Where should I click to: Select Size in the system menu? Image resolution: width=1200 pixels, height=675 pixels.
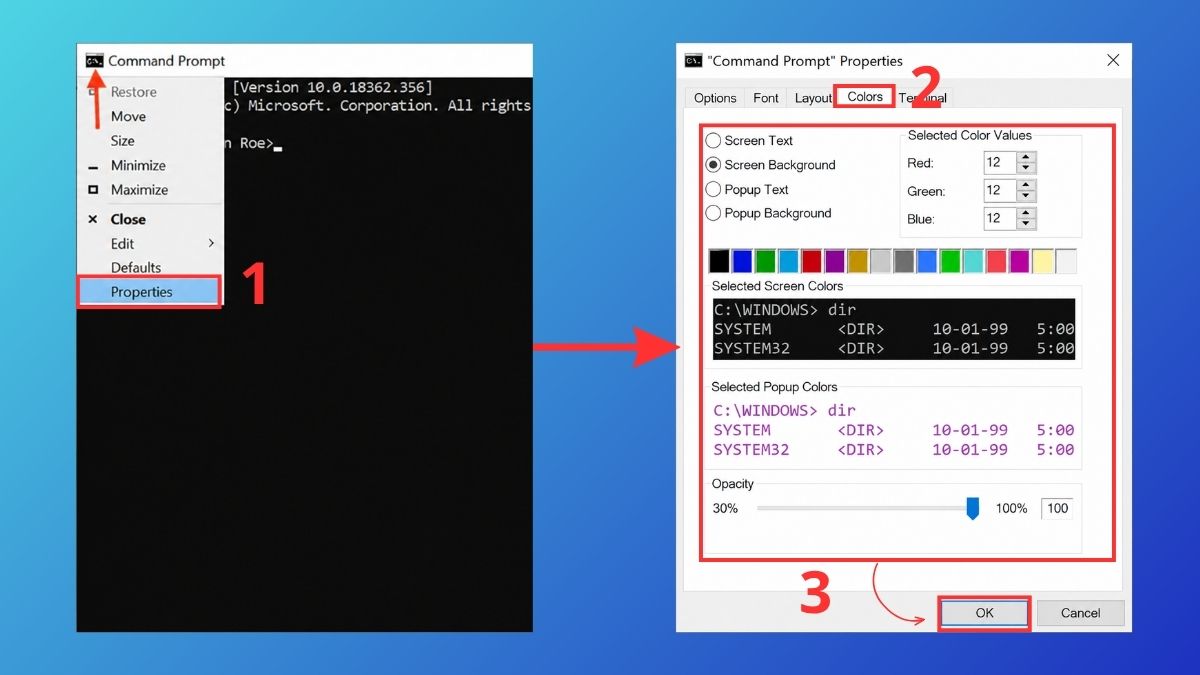[x=150, y=141]
